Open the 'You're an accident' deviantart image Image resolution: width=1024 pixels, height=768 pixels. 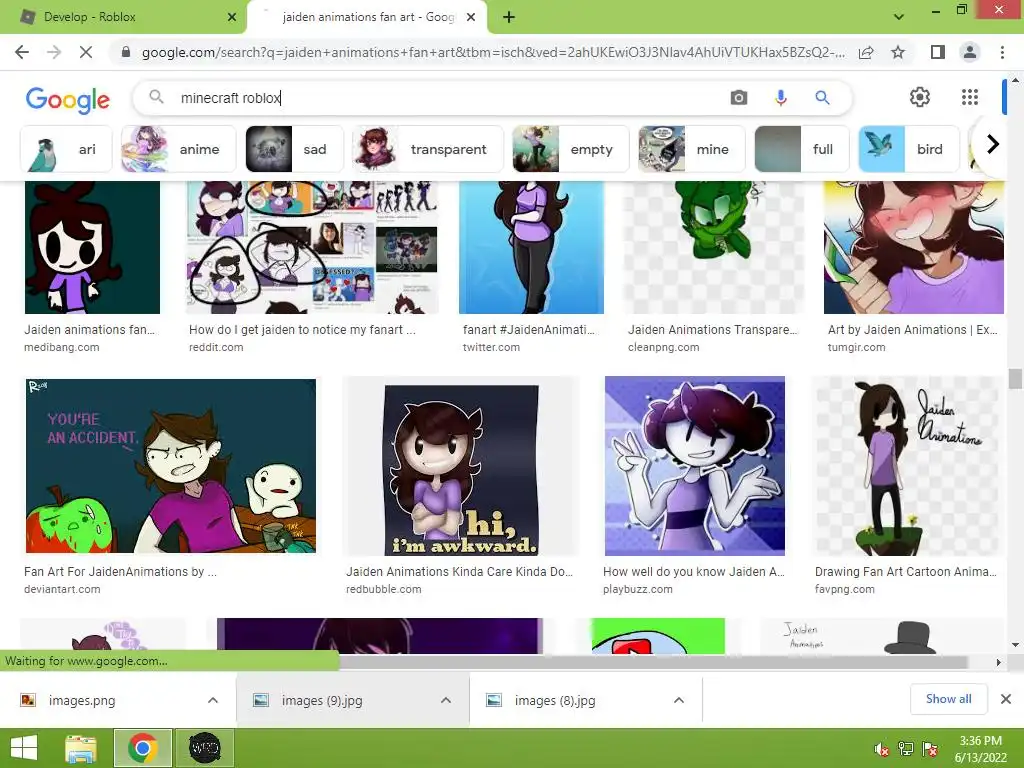coord(170,466)
